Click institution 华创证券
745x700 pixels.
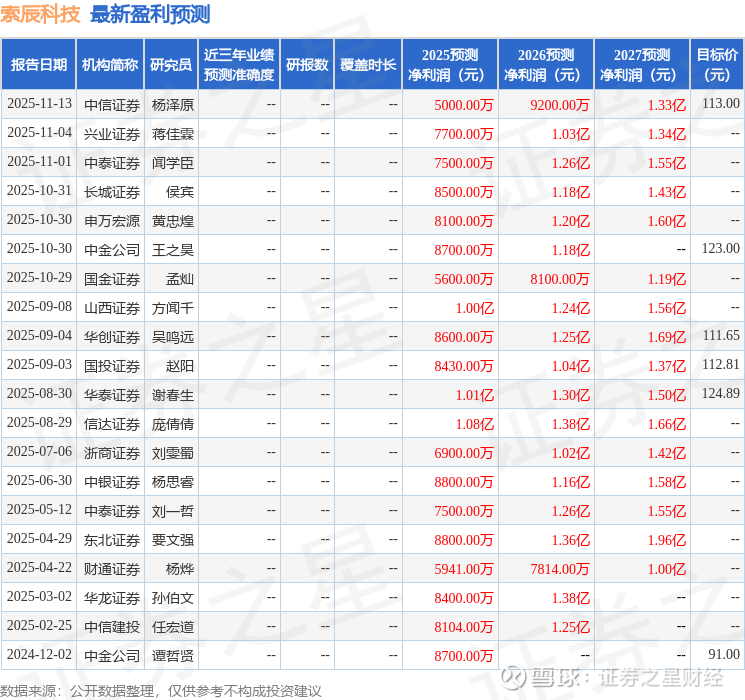coord(112,337)
